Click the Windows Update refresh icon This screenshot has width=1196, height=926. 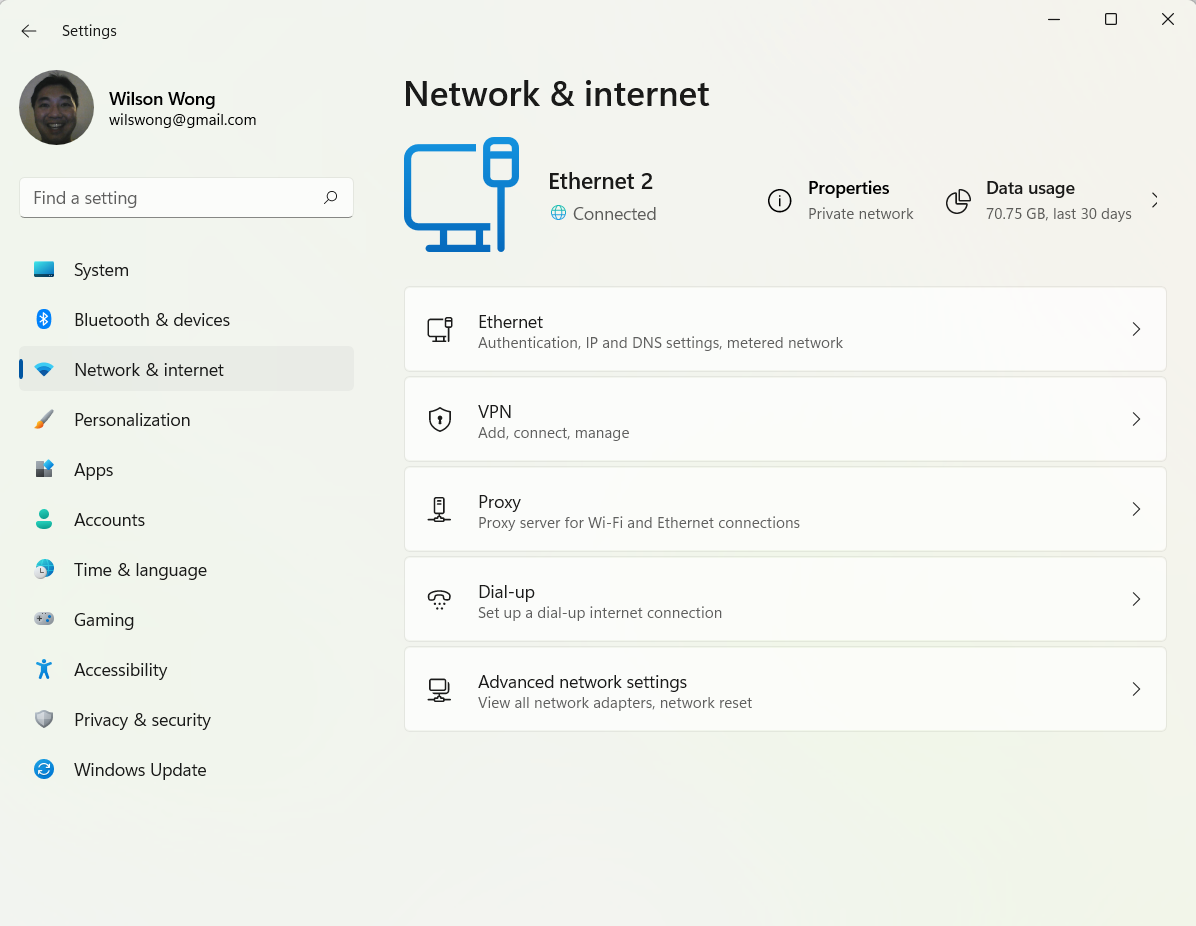click(44, 769)
